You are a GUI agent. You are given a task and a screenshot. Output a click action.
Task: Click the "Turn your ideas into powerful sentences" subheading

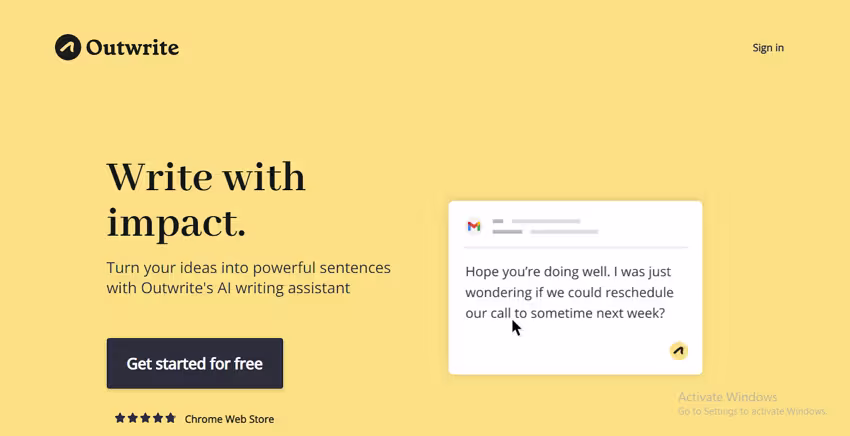click(x=248, y=268)
